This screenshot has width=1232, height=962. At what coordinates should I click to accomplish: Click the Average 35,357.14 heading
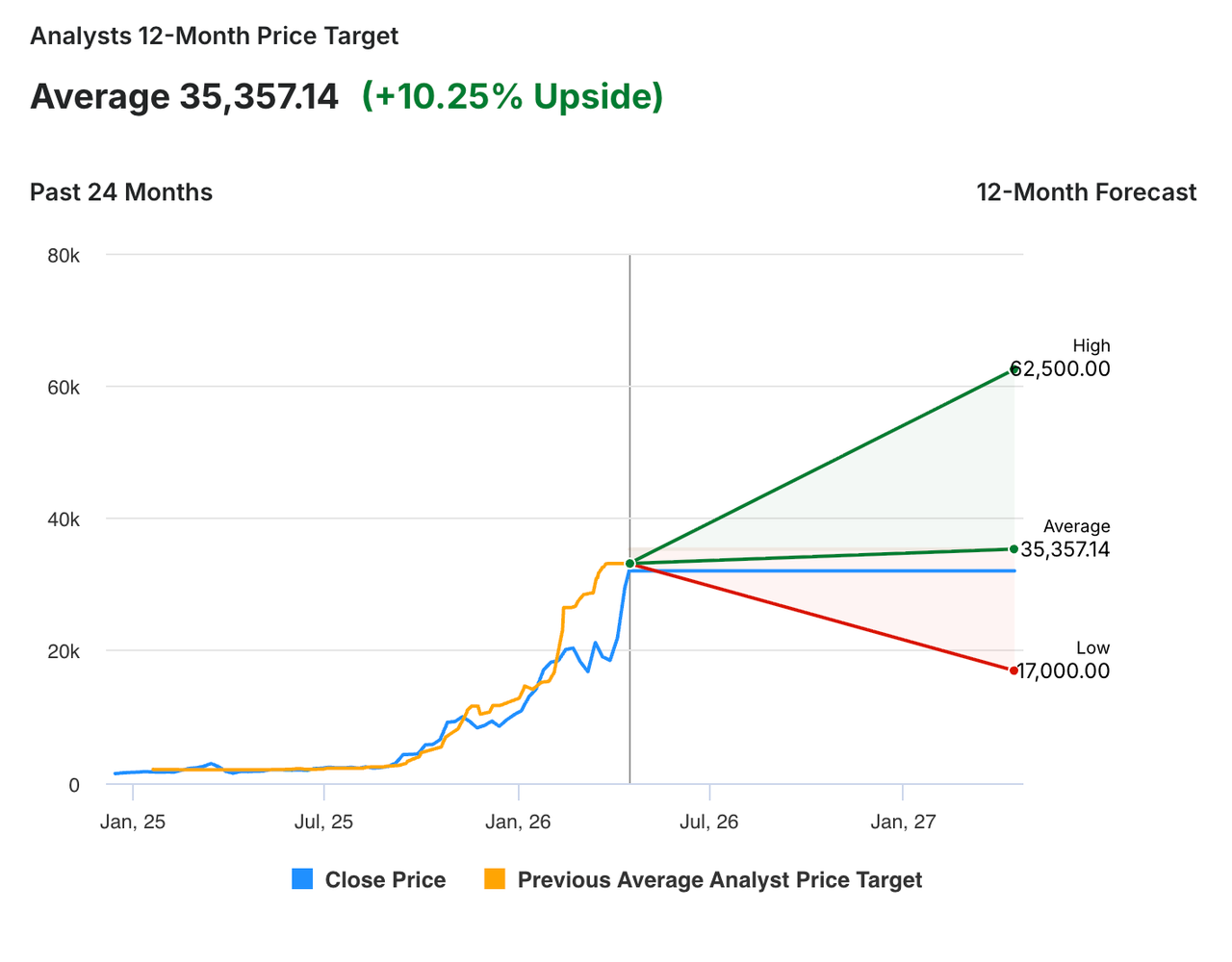click(184, 97)
